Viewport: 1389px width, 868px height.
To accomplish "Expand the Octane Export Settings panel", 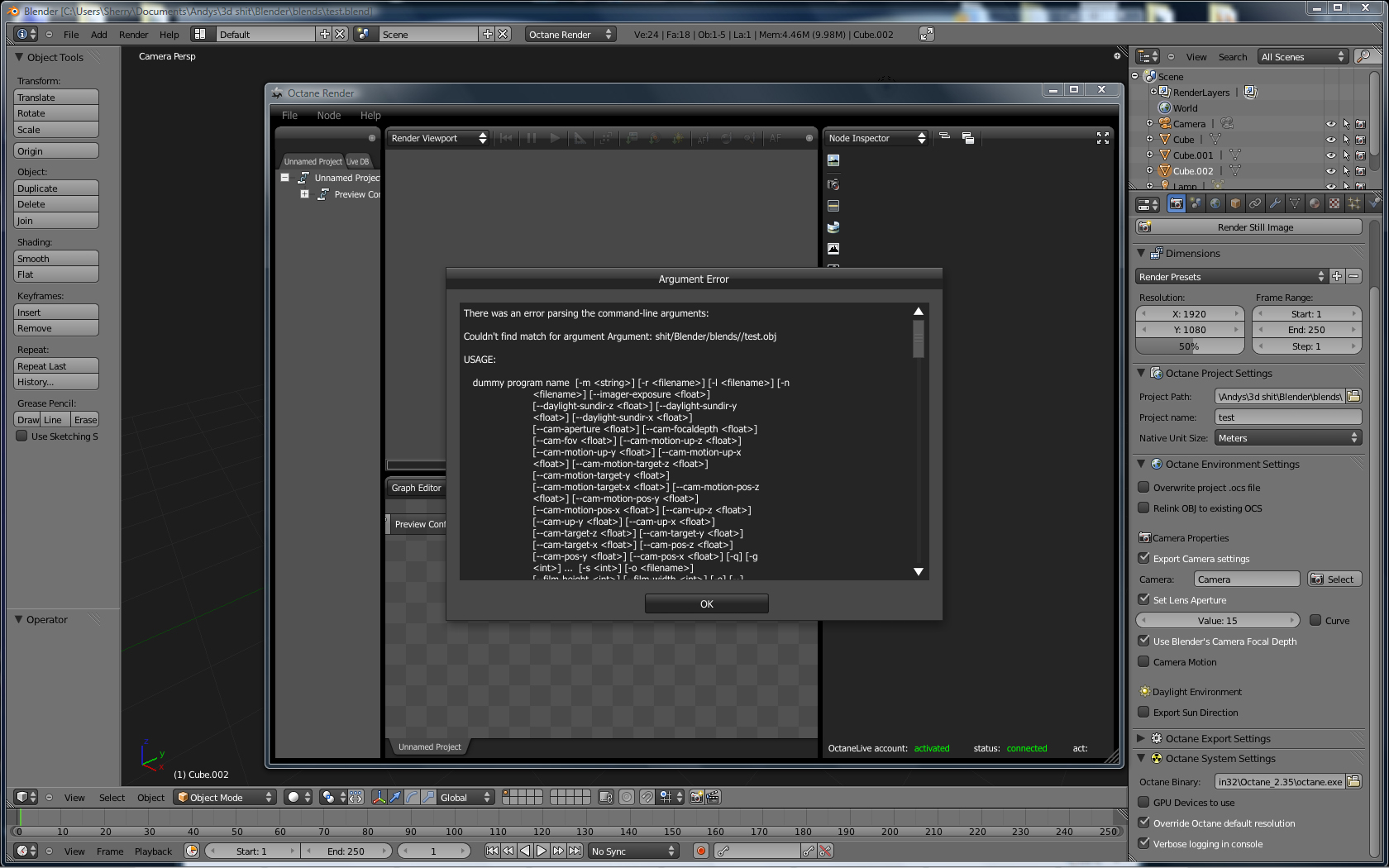I will click(x=1142, y=738).
